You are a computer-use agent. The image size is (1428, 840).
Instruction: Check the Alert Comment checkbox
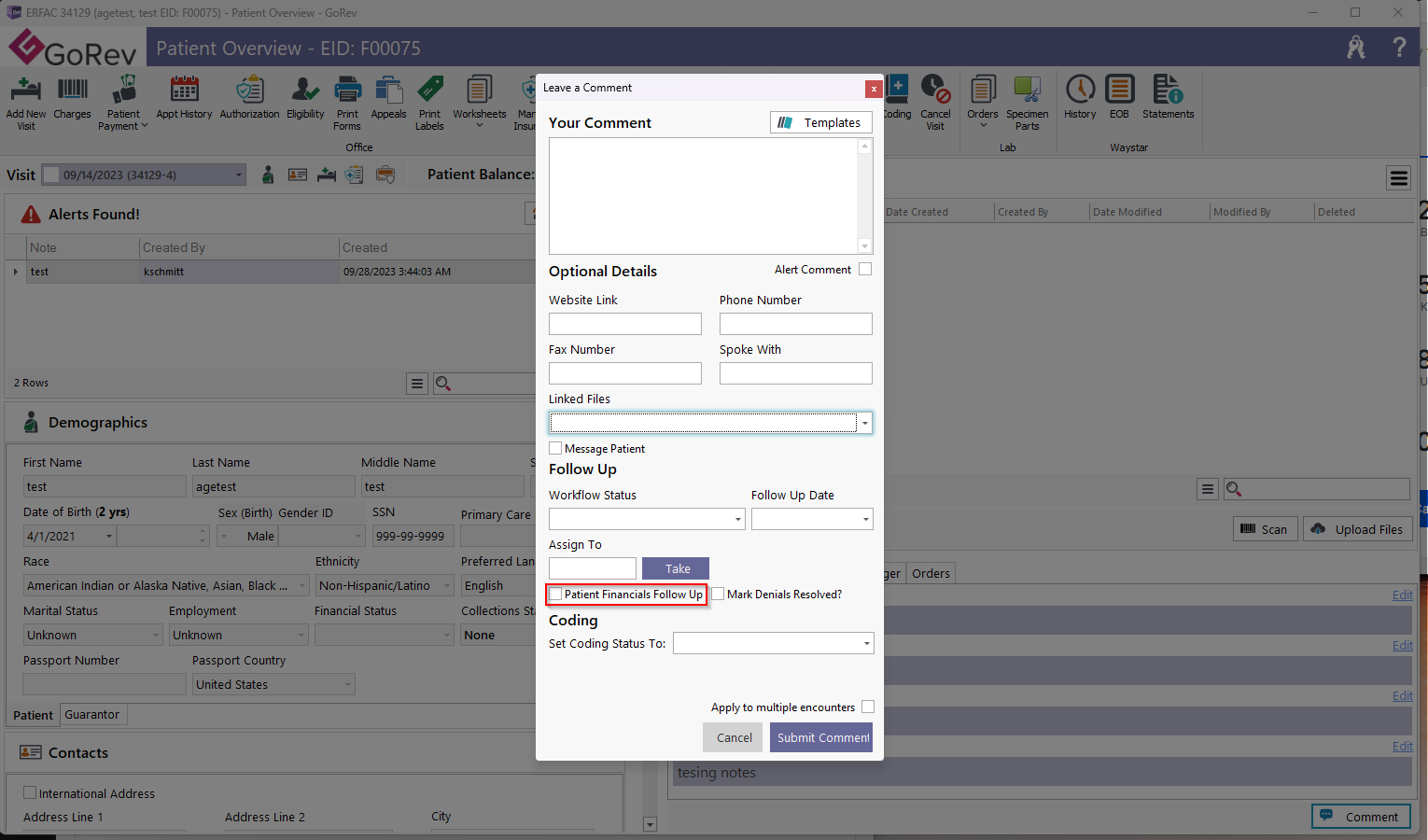coord(865,269)
